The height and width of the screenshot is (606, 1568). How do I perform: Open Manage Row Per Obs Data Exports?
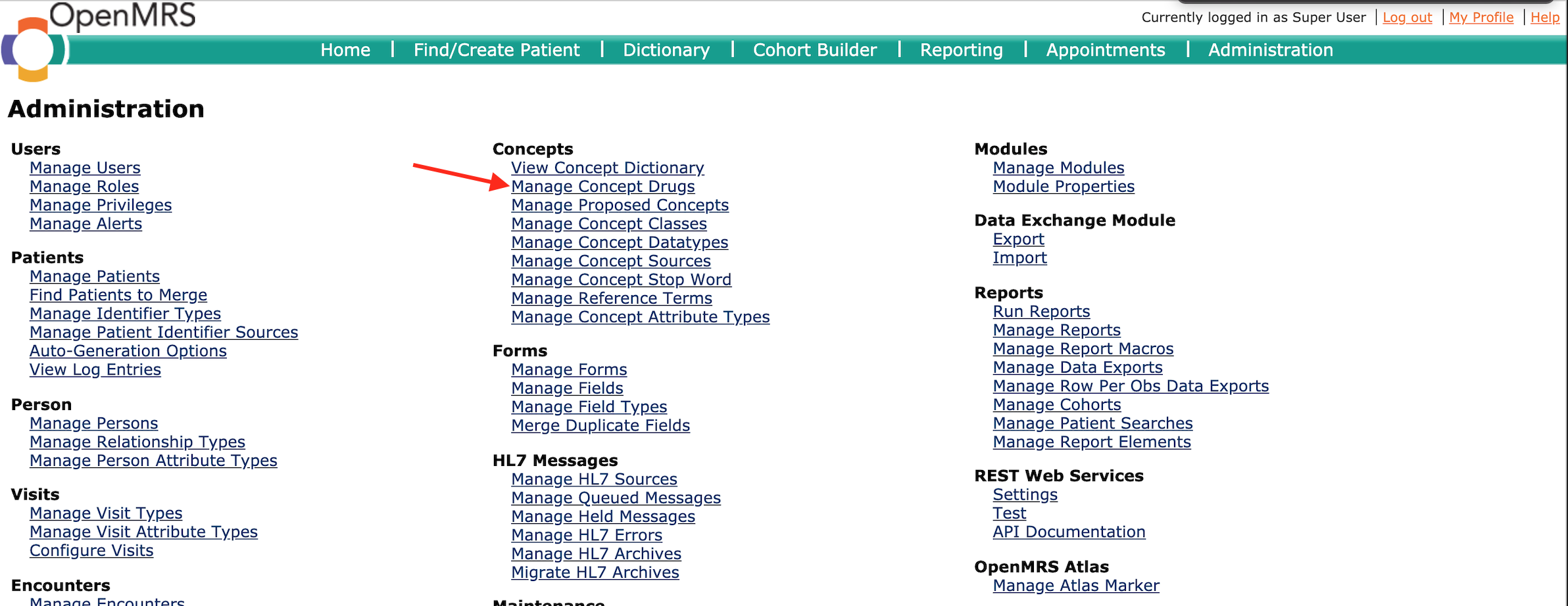(x=1131, y=386)
